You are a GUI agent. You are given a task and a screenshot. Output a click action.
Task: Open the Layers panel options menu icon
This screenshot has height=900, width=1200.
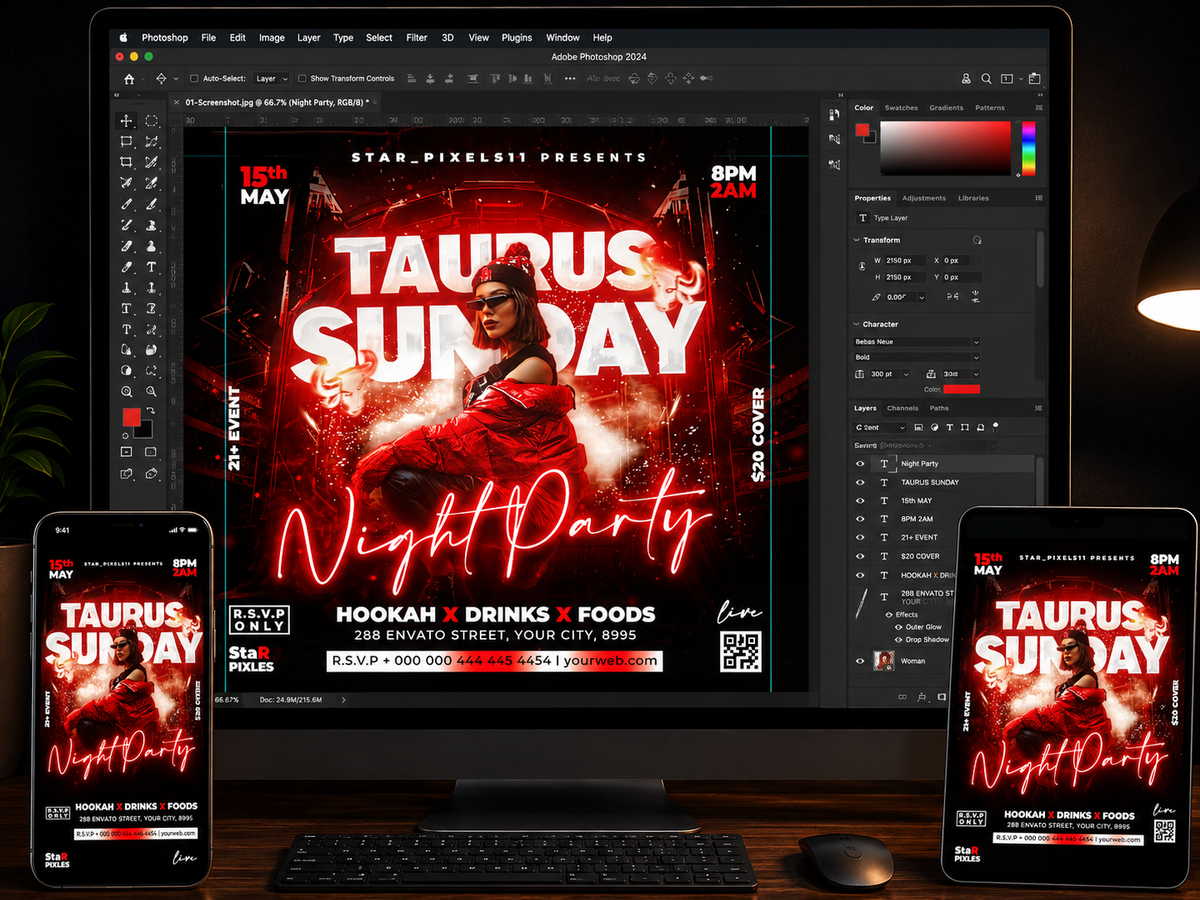1039,408
